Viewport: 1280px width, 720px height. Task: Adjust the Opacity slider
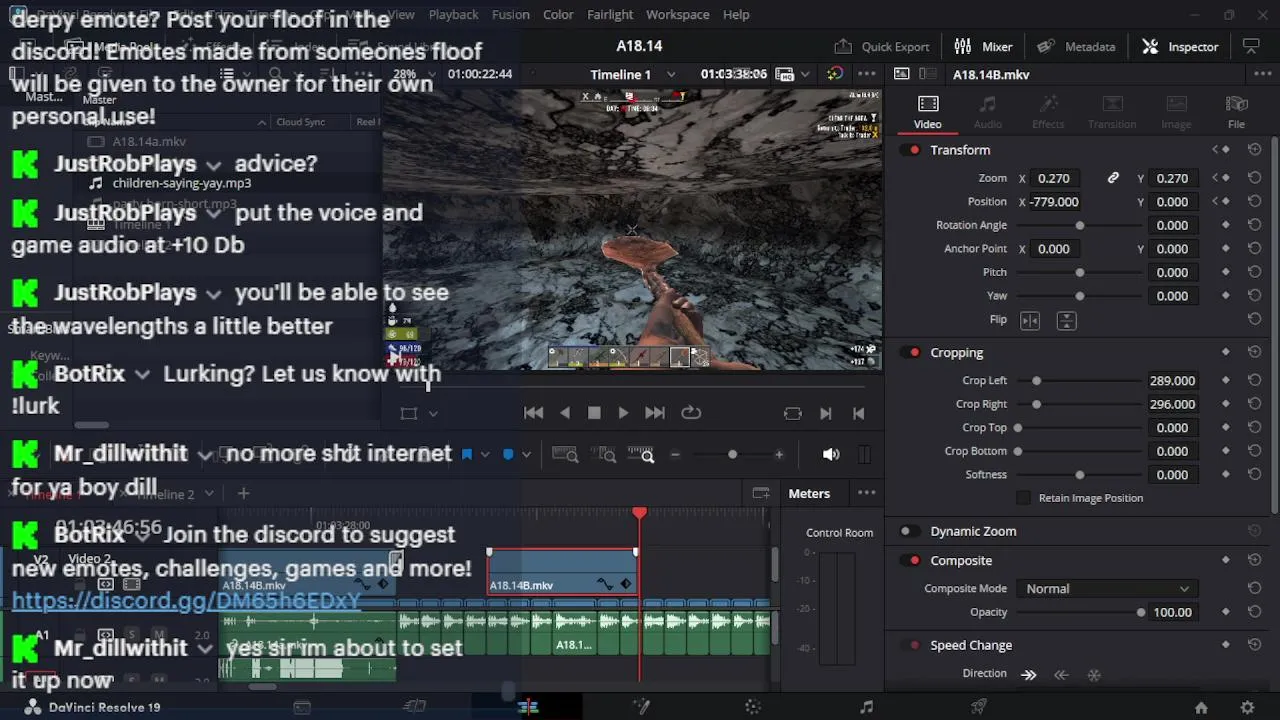1140,612
